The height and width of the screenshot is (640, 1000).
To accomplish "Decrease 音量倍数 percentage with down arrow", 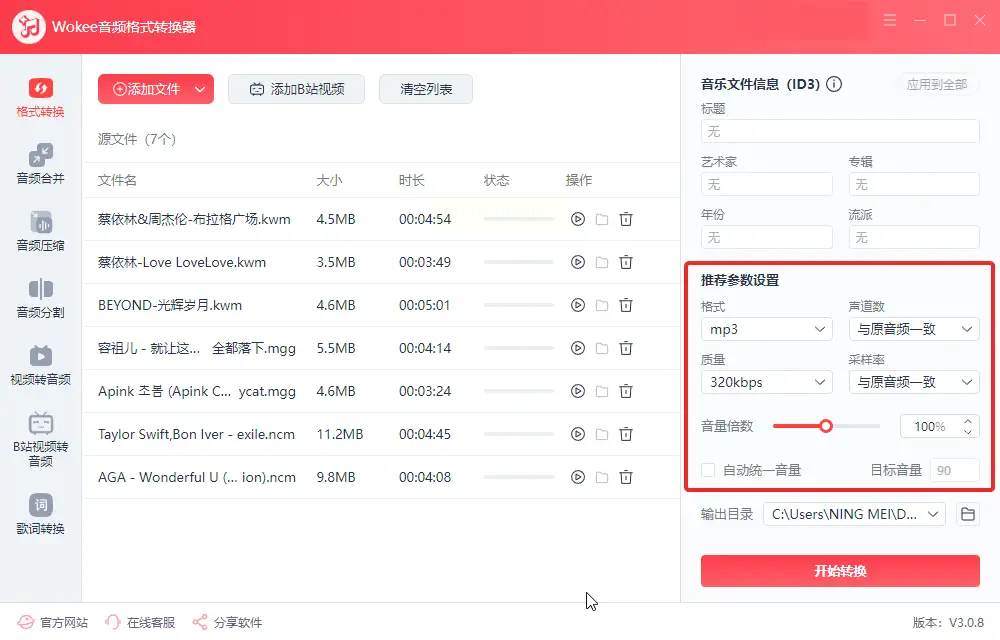I will pyautogui.click(x=968, y=432).
